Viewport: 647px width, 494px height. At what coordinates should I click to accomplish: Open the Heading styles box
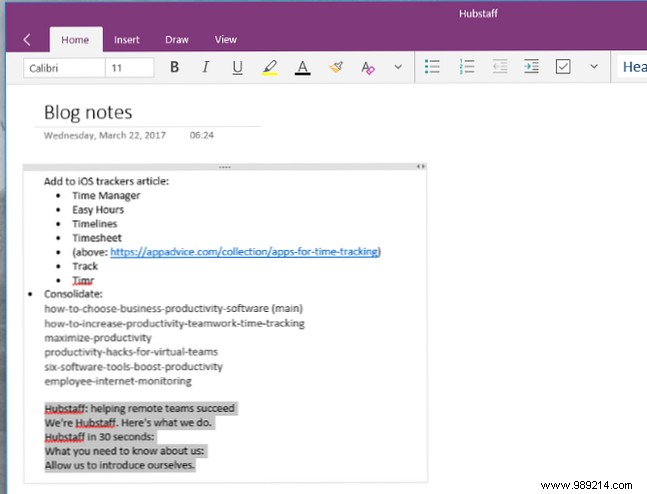point(632,67)
